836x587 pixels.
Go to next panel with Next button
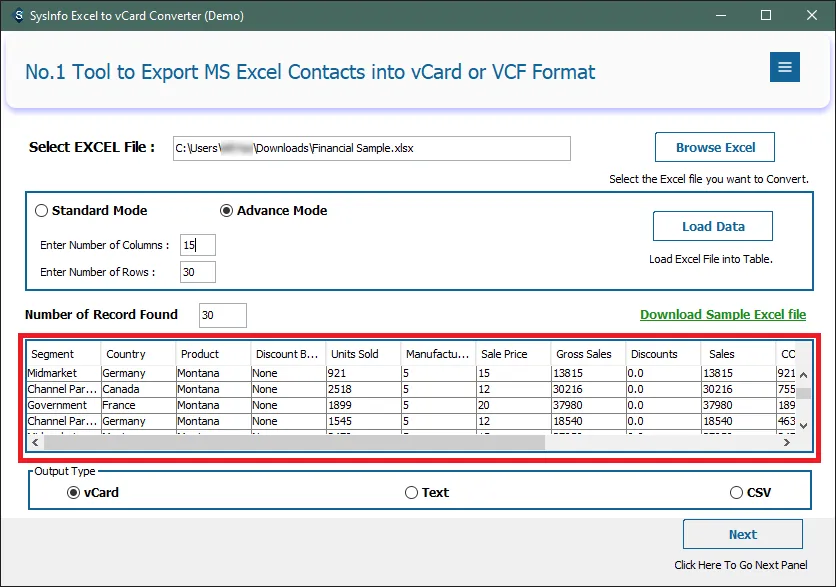click(x=743, y=534)
